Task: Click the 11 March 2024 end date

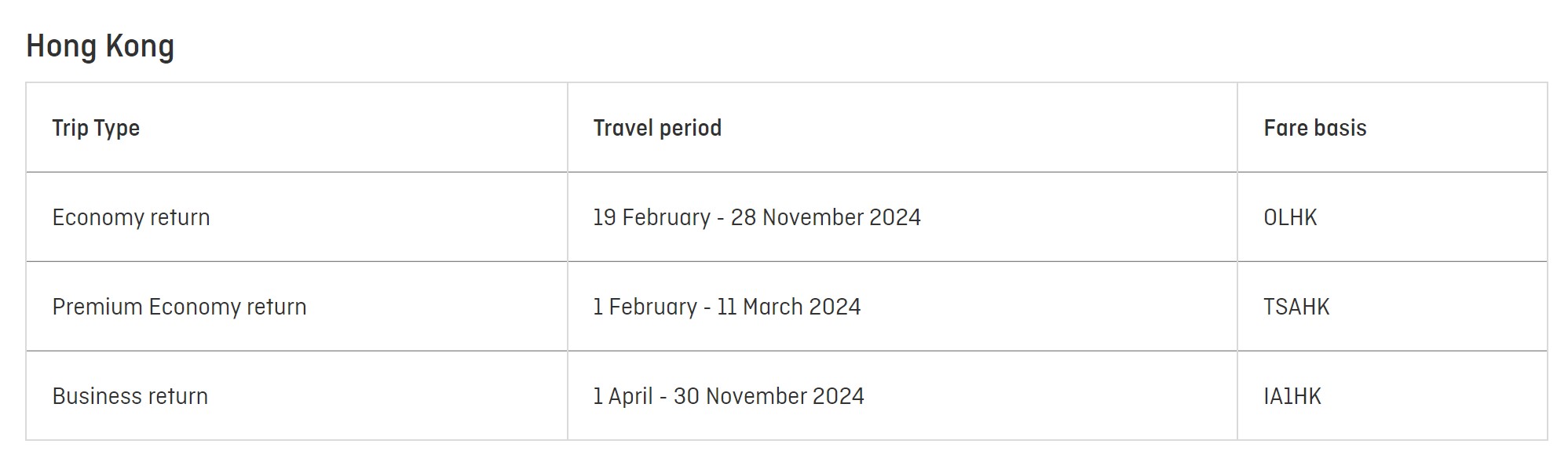Action: [788, 307]
